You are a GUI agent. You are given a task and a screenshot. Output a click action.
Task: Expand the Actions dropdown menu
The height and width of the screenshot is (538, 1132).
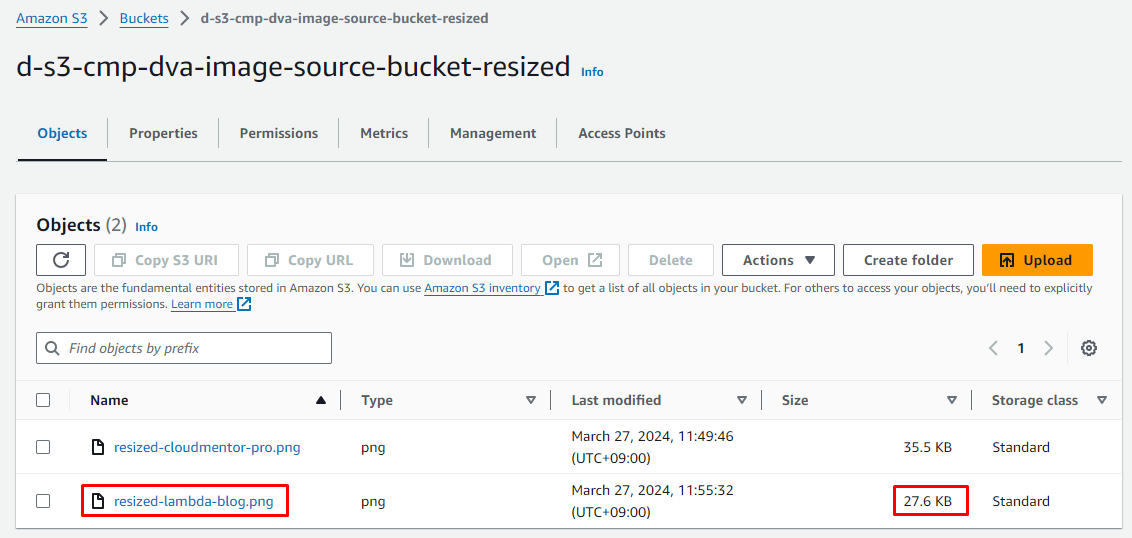click(779, 260)
